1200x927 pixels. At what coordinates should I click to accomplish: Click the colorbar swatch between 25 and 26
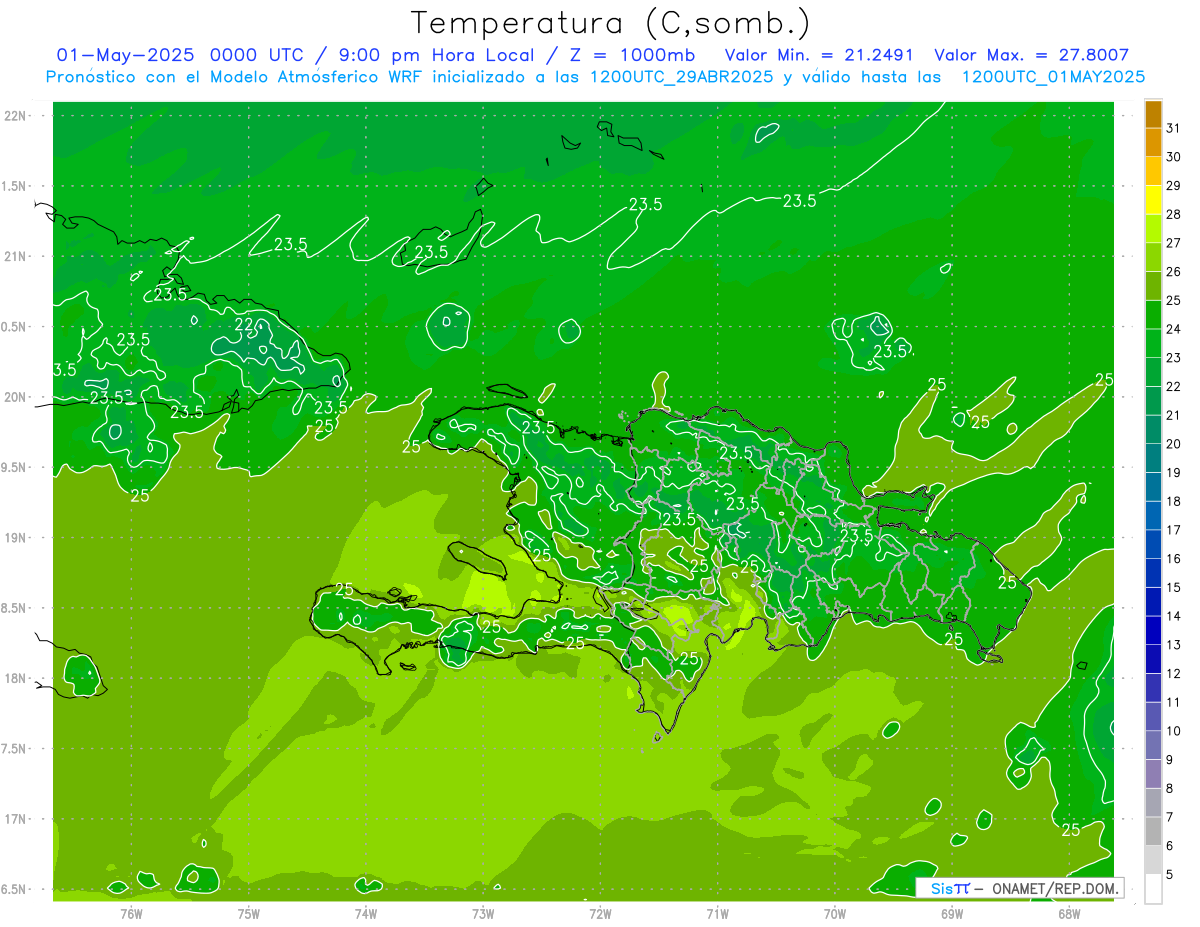(1153, 286)
